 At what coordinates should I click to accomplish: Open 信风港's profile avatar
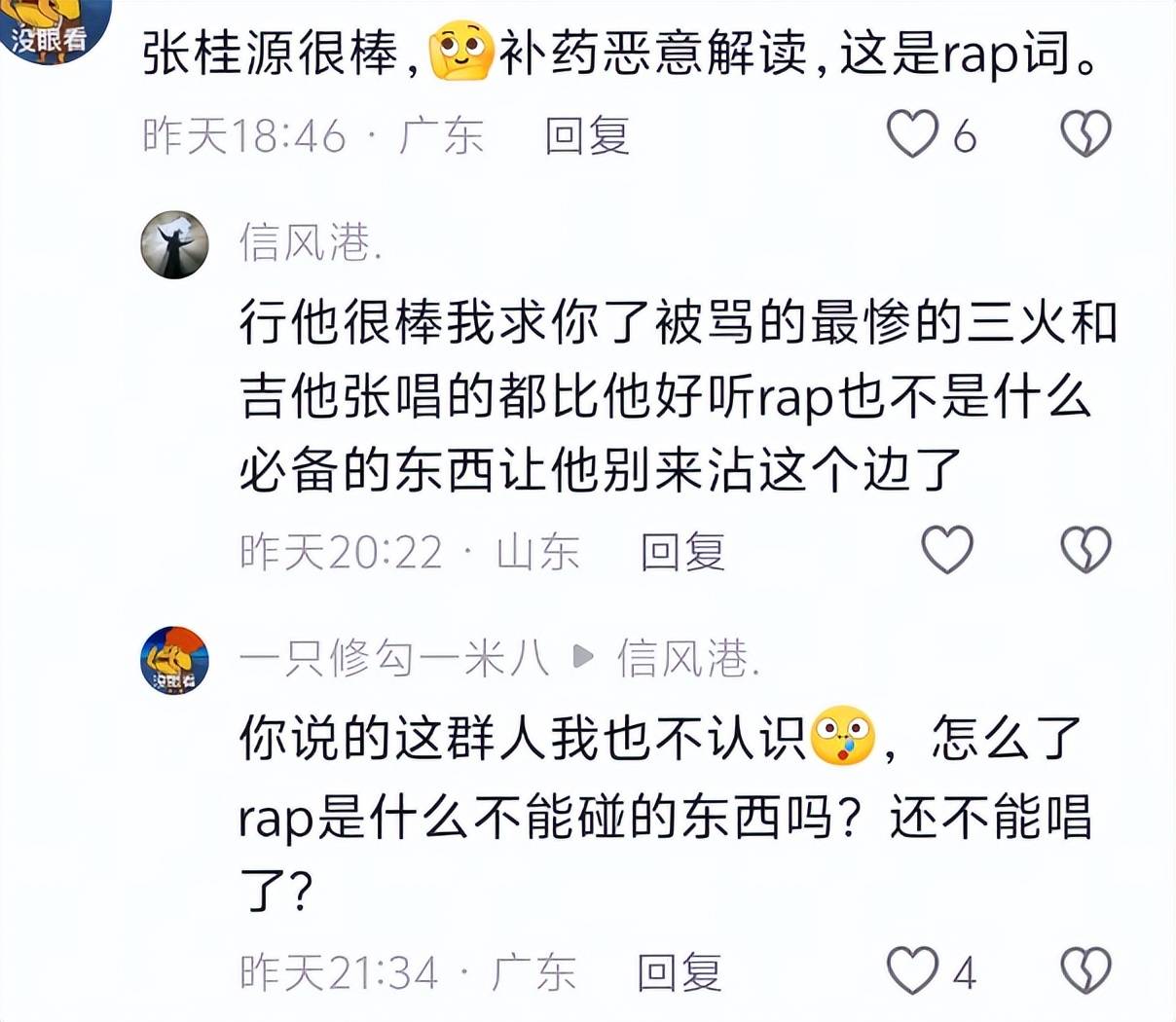(x=175, y=244)
